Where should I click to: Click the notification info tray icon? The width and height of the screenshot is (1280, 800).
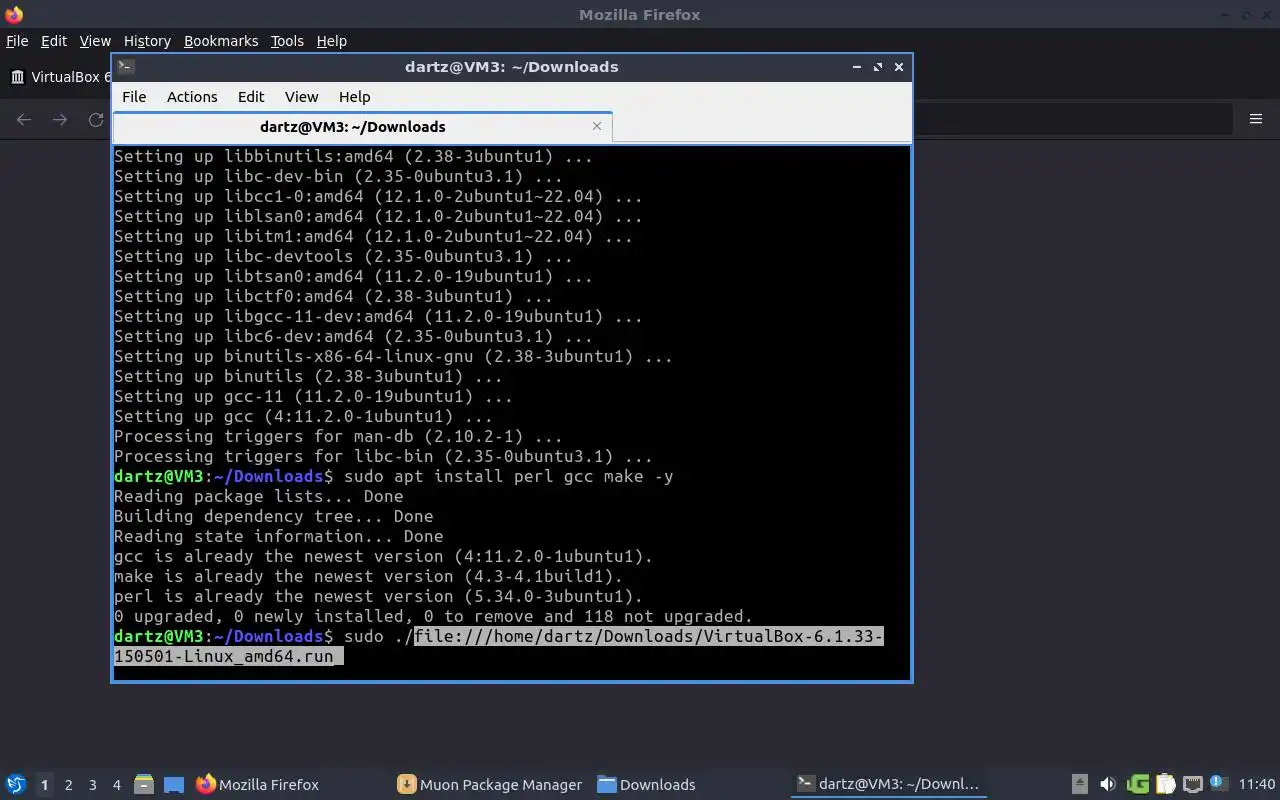coord(1218,783)
